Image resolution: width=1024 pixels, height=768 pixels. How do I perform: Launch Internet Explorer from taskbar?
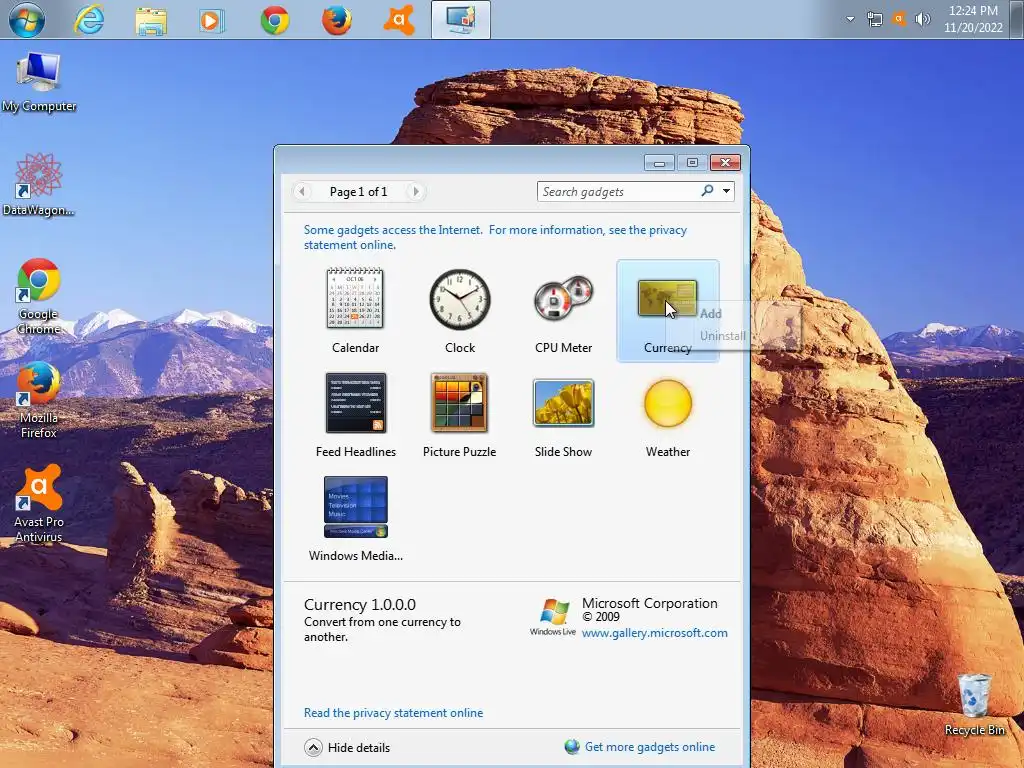click(x=89, y=20)
